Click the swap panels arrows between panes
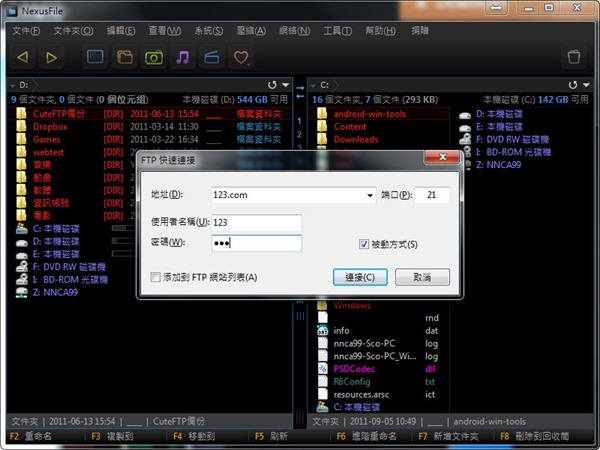Screen dimensions: 600x450 300,92
